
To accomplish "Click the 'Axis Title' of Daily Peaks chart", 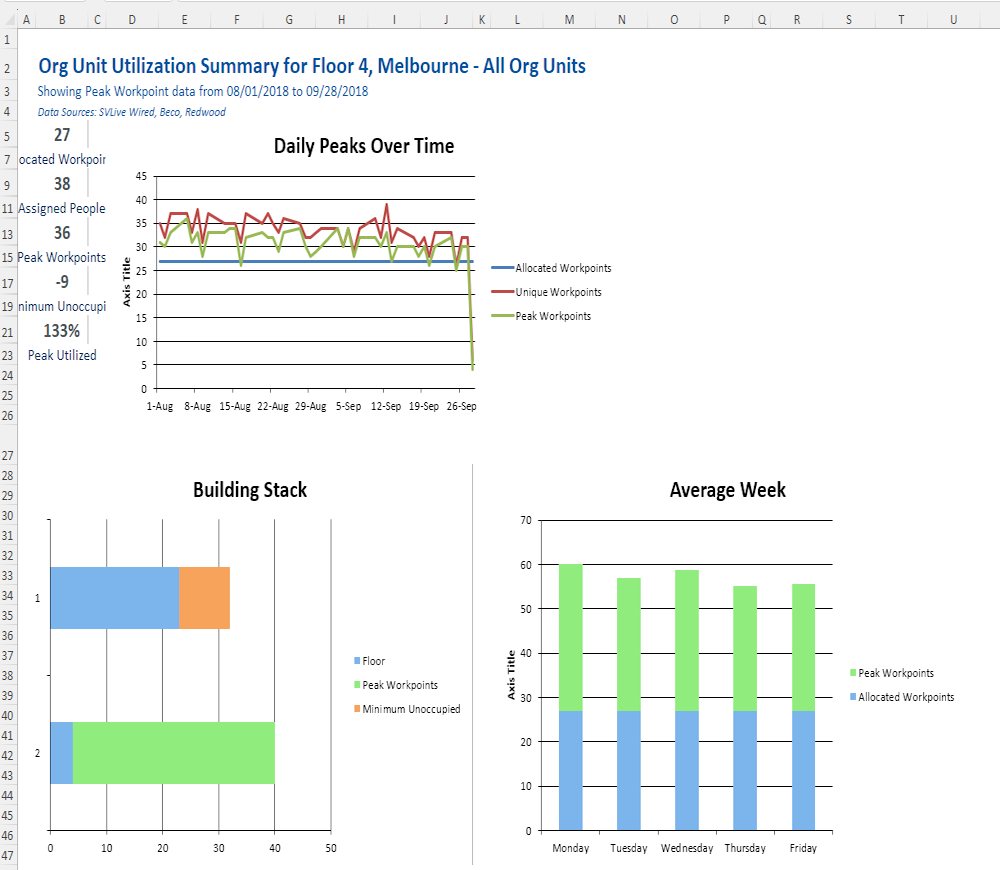I will (x=126, y=283).
